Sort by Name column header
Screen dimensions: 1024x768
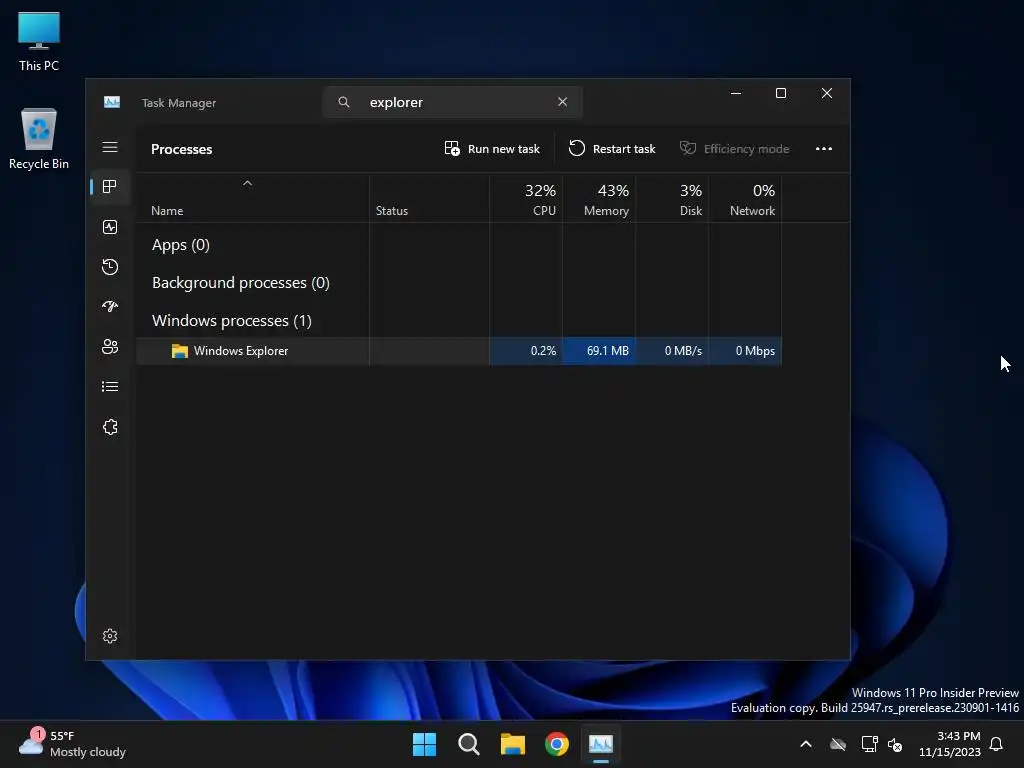pos(252,199)
